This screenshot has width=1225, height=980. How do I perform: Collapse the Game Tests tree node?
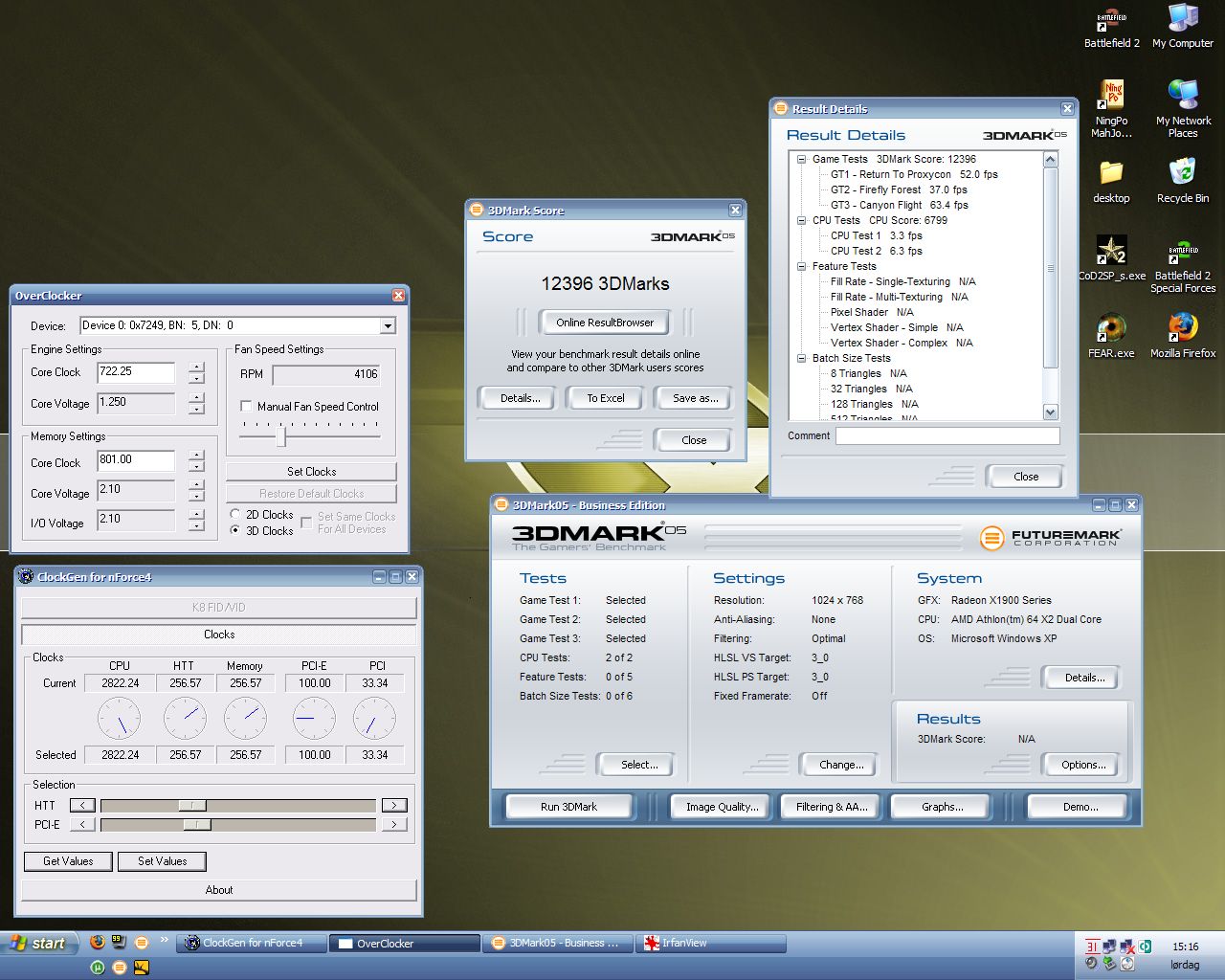(802, 159)
